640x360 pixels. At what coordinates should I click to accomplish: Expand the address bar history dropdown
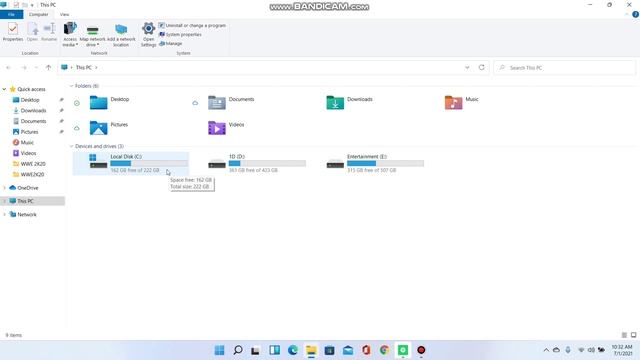467,67
